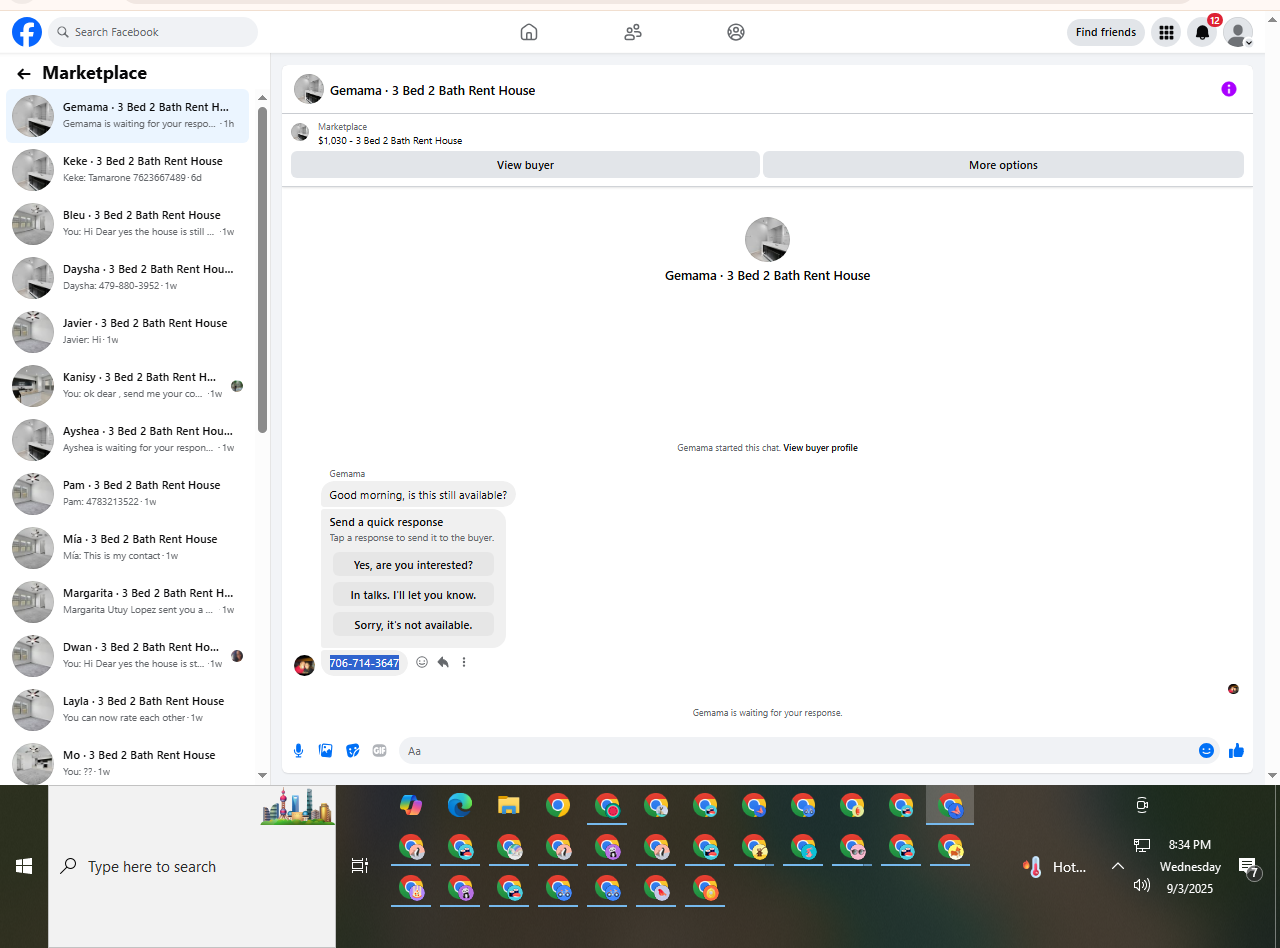
Task: Select the 706-714-3647 message text
Action: 364,663
